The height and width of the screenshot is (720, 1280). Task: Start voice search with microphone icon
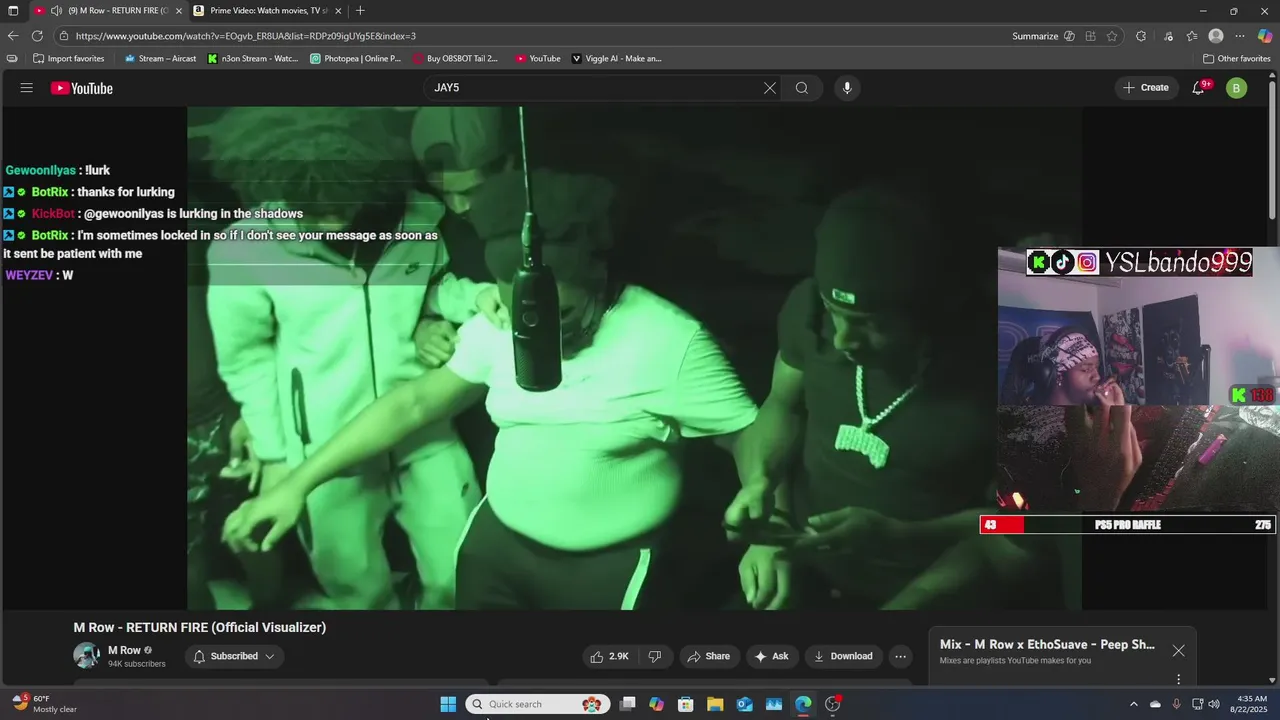847,88
